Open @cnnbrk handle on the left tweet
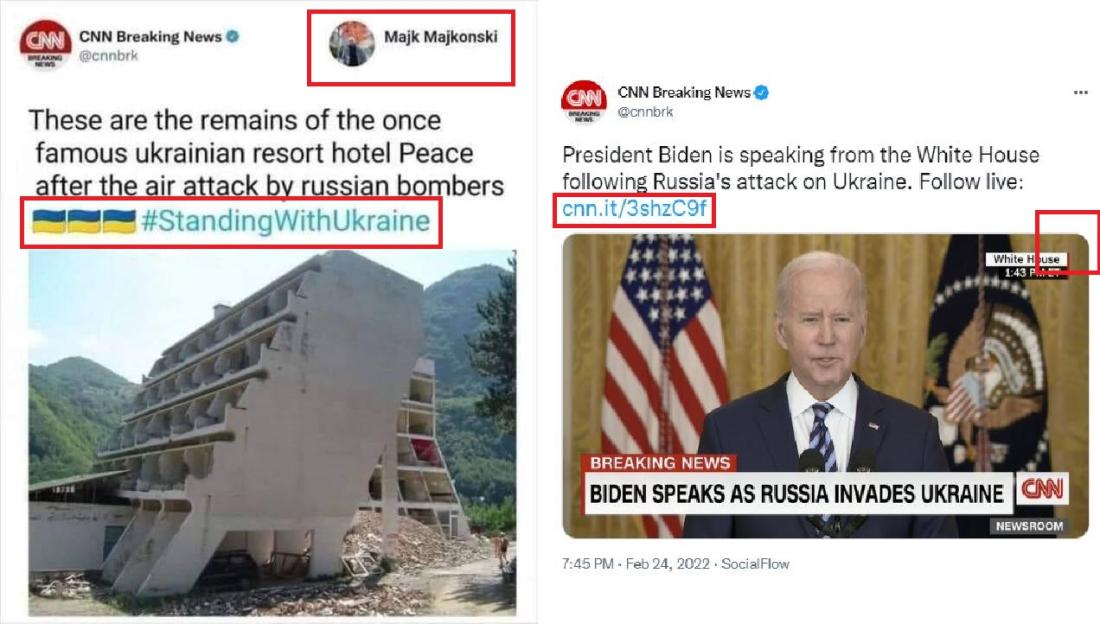This screenshot has width=1100, height=624. click(x=109, y=55)
